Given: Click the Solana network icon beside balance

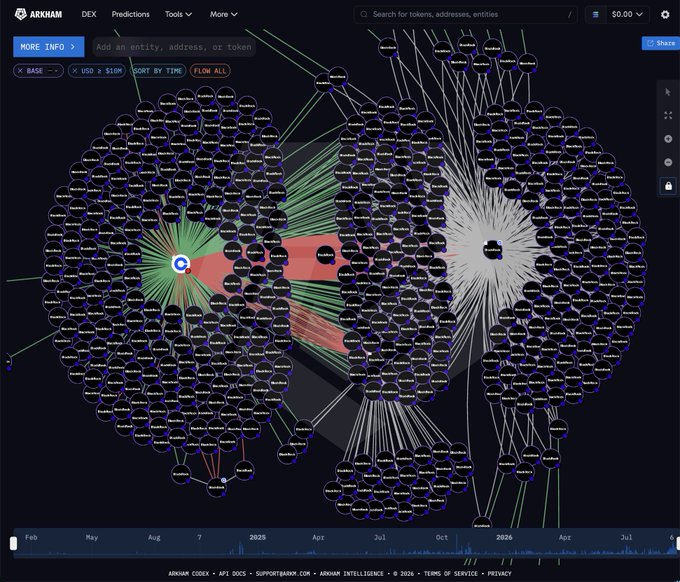Looking at the screenshot, I should pyautogui.click(x=595, y=14).
